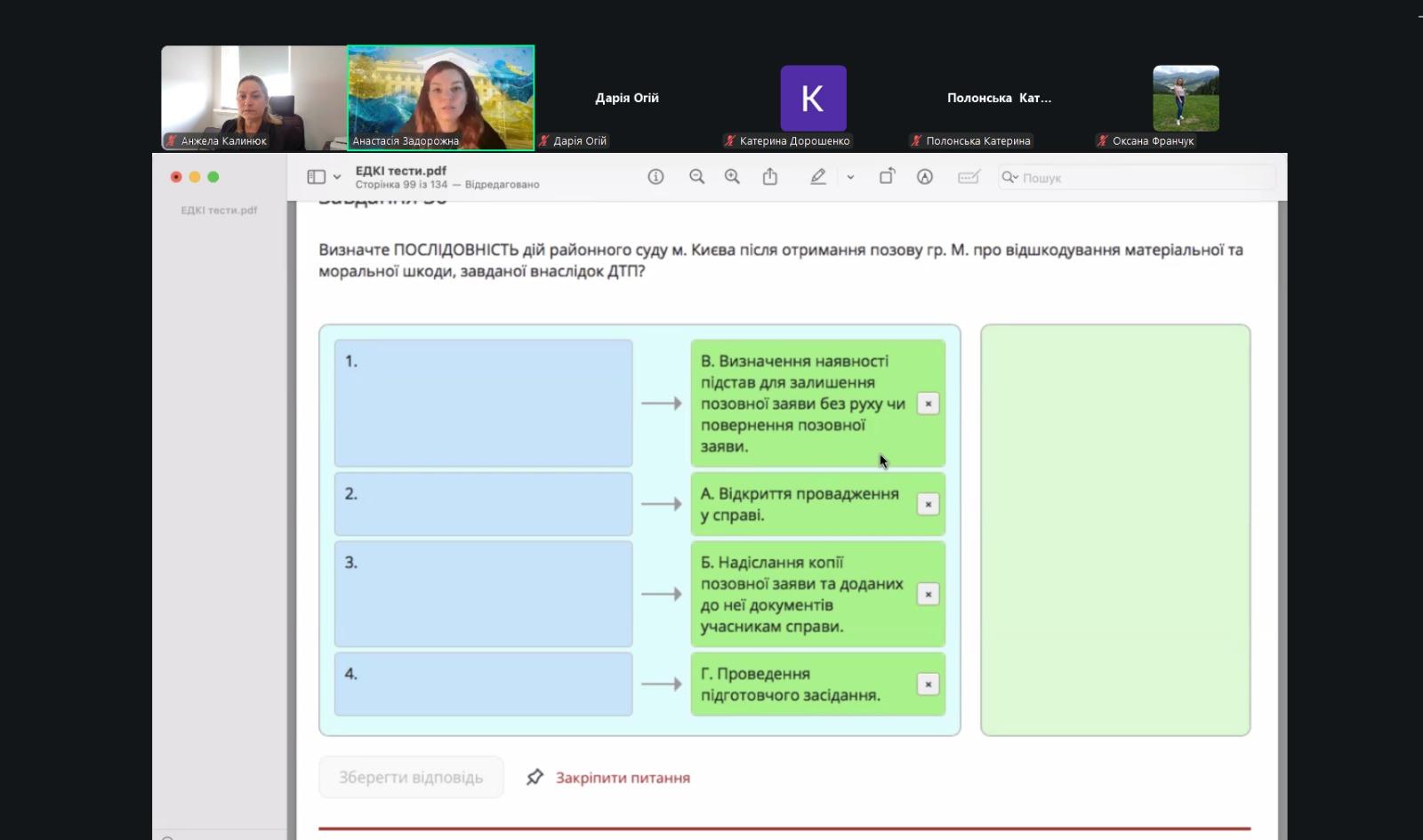Click the circled A highlight icon
The height and width of the screenshot is (840, 1423).
(925, 177)
